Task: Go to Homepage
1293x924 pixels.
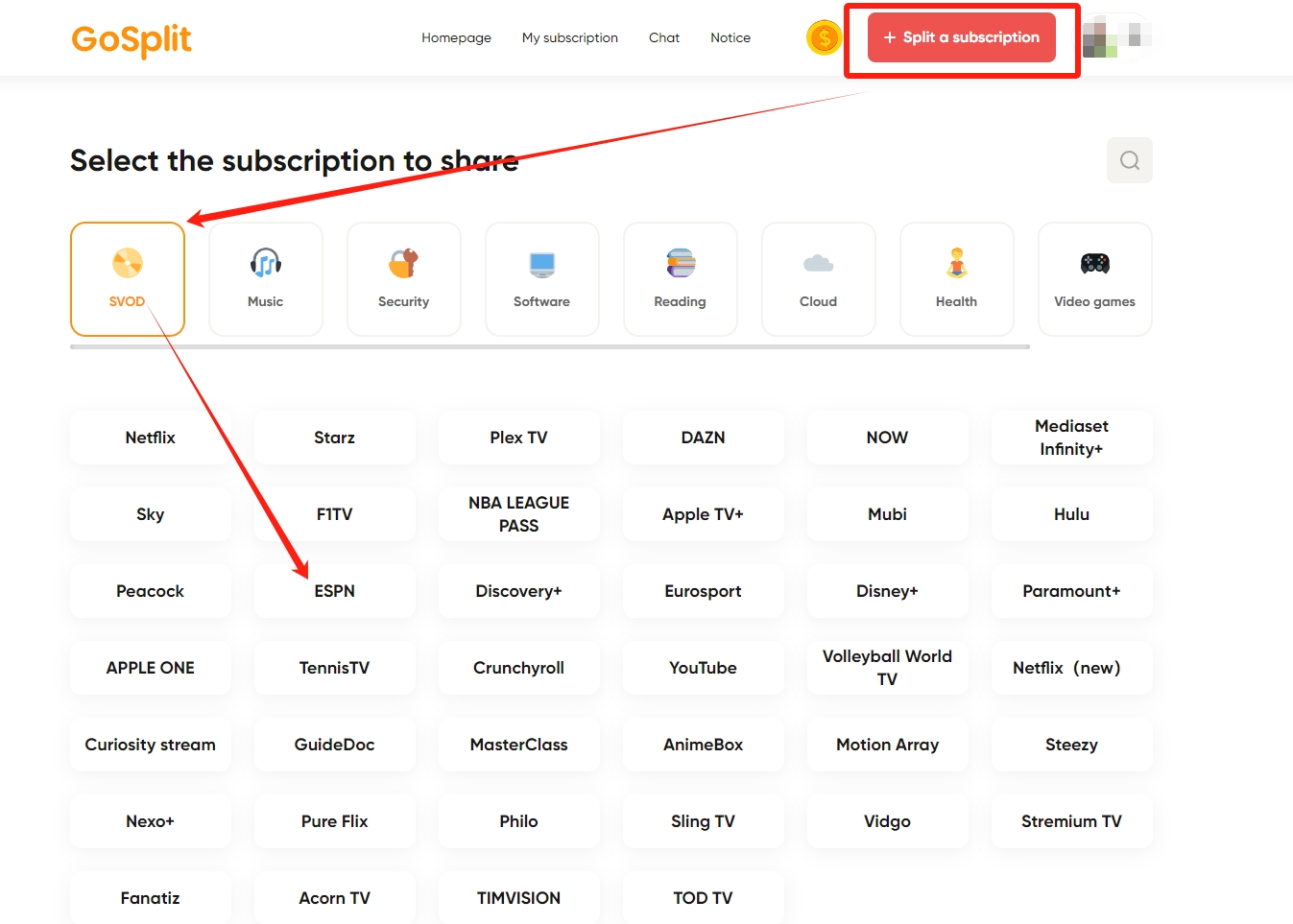Action: [456, 37]
